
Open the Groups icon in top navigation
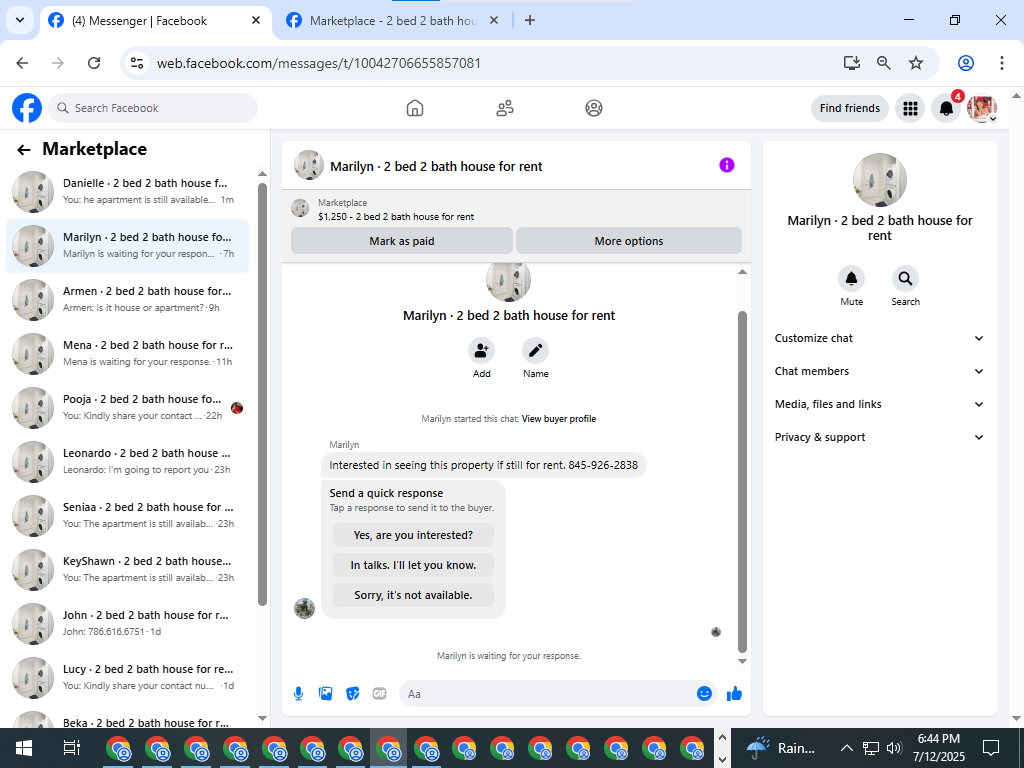pyautogui.click(x=594, y=108)
